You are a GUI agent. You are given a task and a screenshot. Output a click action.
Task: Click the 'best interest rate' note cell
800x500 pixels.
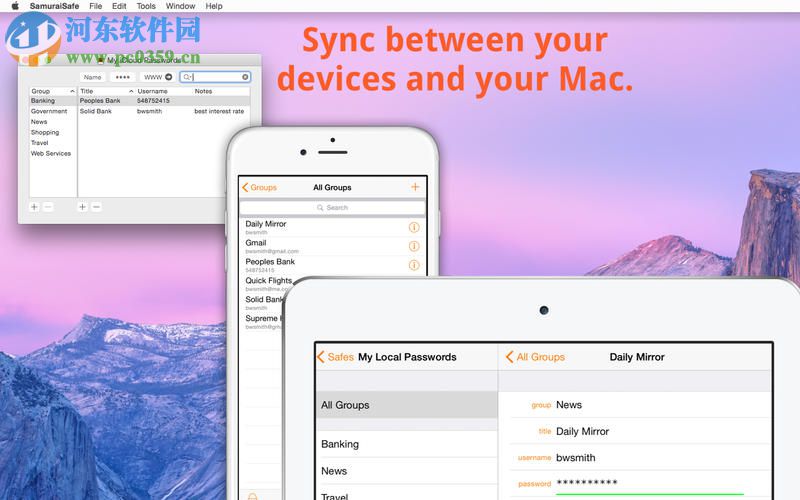[219, 111]
